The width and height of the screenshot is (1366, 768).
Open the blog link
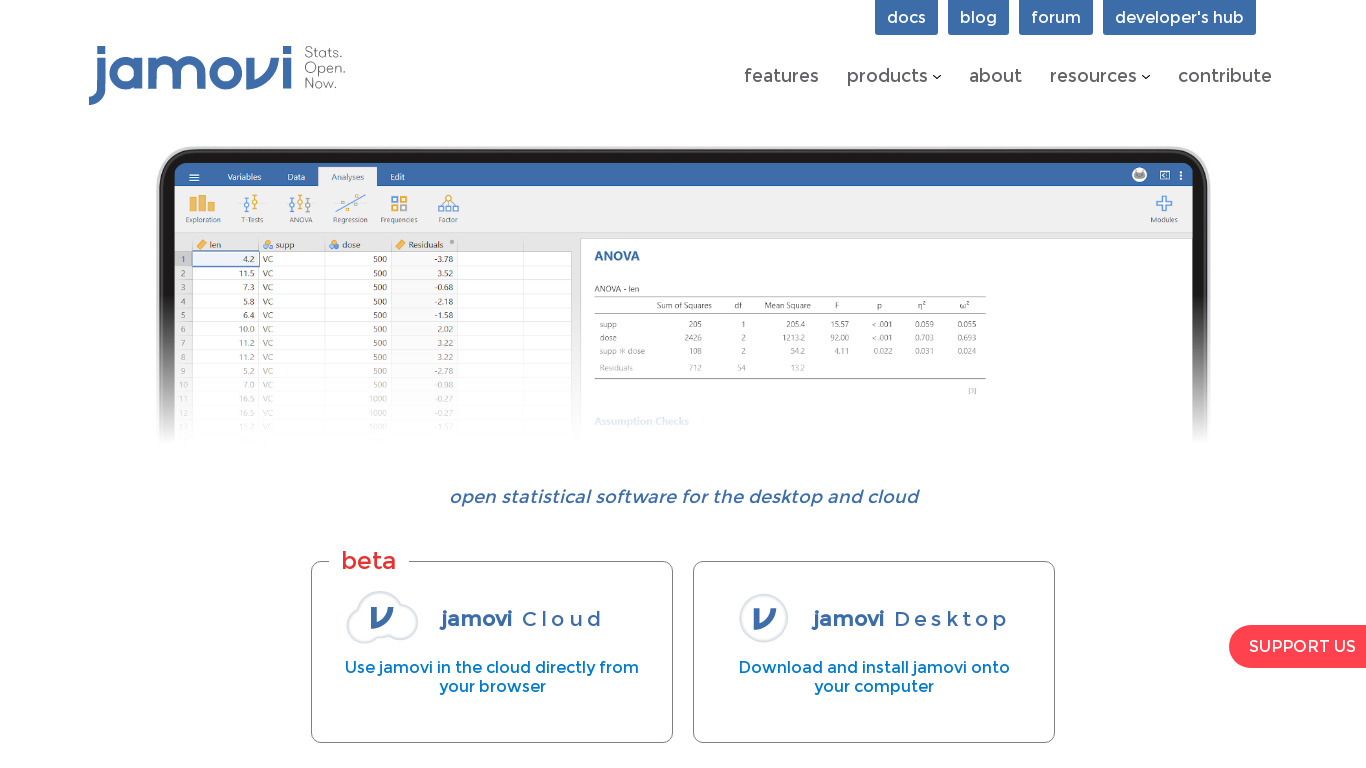pyautogui.click(x=978, y=17)
